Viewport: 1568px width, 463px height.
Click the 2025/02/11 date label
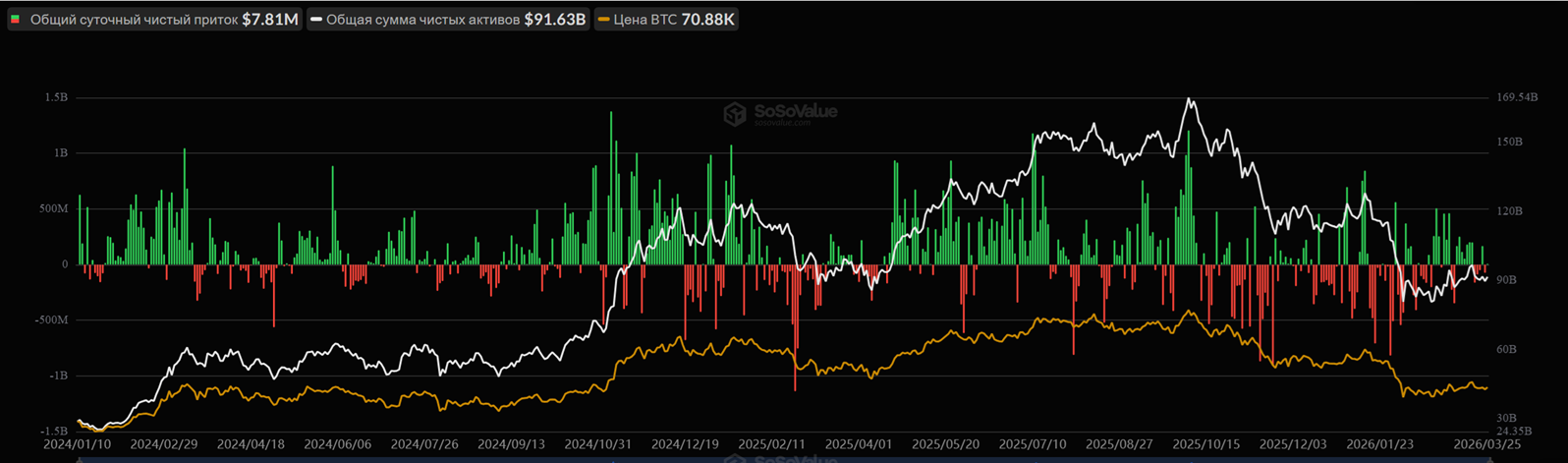tap(771, 444)
